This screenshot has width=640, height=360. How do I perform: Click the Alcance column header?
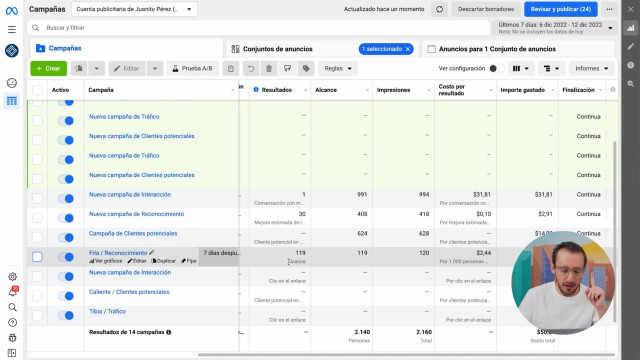[x=326, y=90]
